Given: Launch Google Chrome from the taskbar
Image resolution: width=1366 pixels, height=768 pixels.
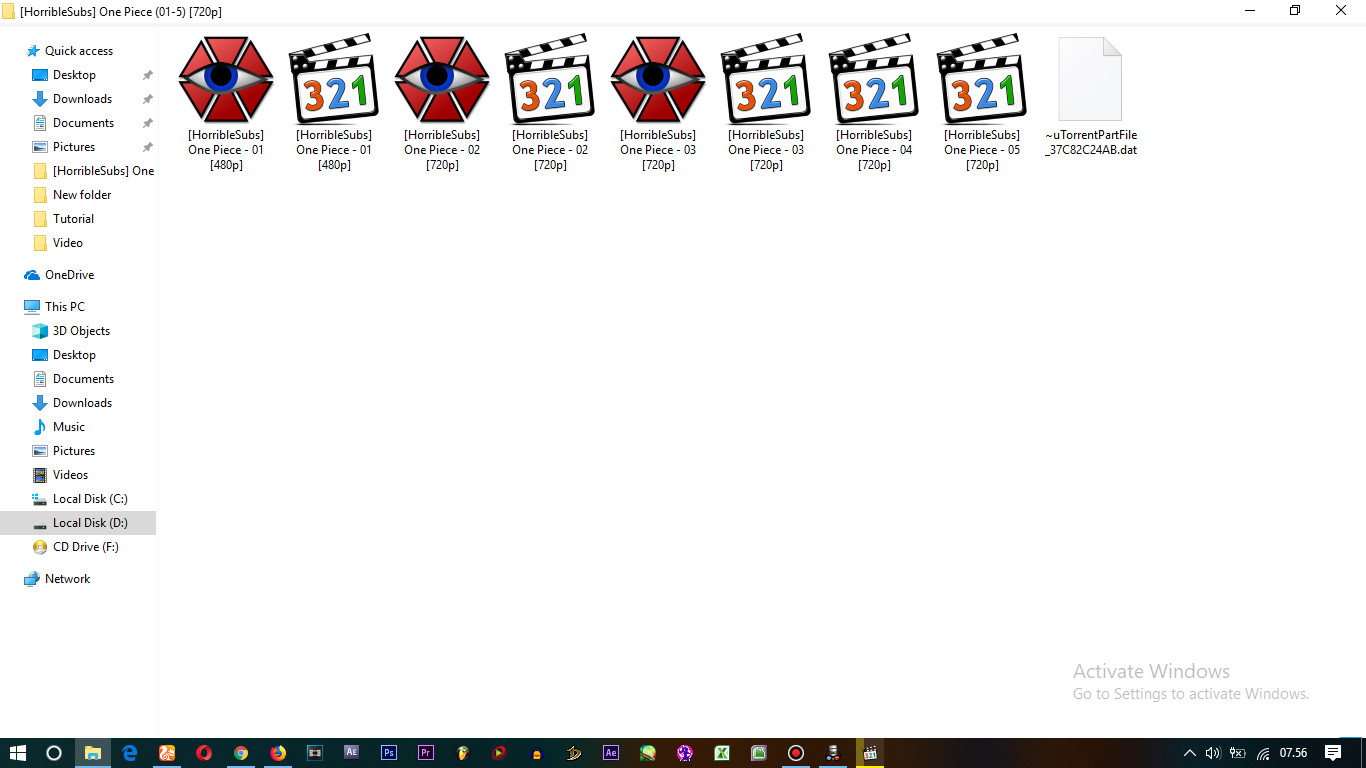Looking at the screenshot, I should coord(241,753).
